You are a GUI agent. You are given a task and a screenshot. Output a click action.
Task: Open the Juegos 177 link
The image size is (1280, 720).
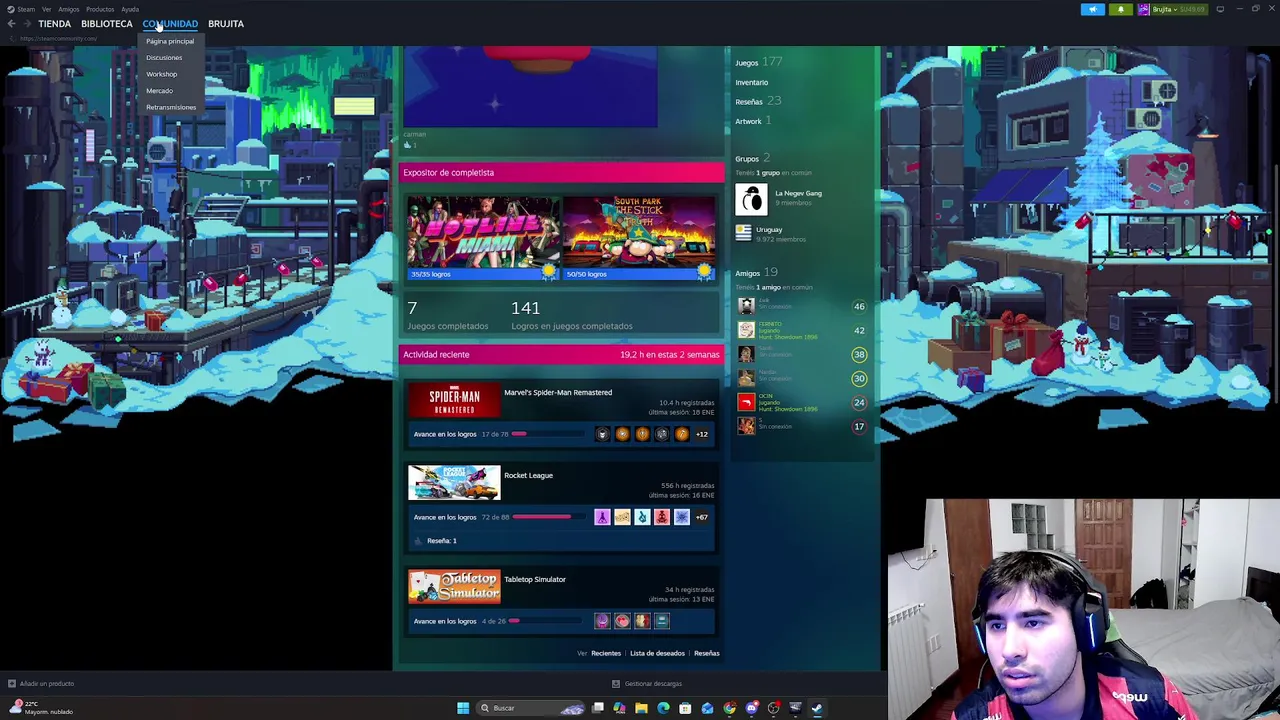point(758,62)
